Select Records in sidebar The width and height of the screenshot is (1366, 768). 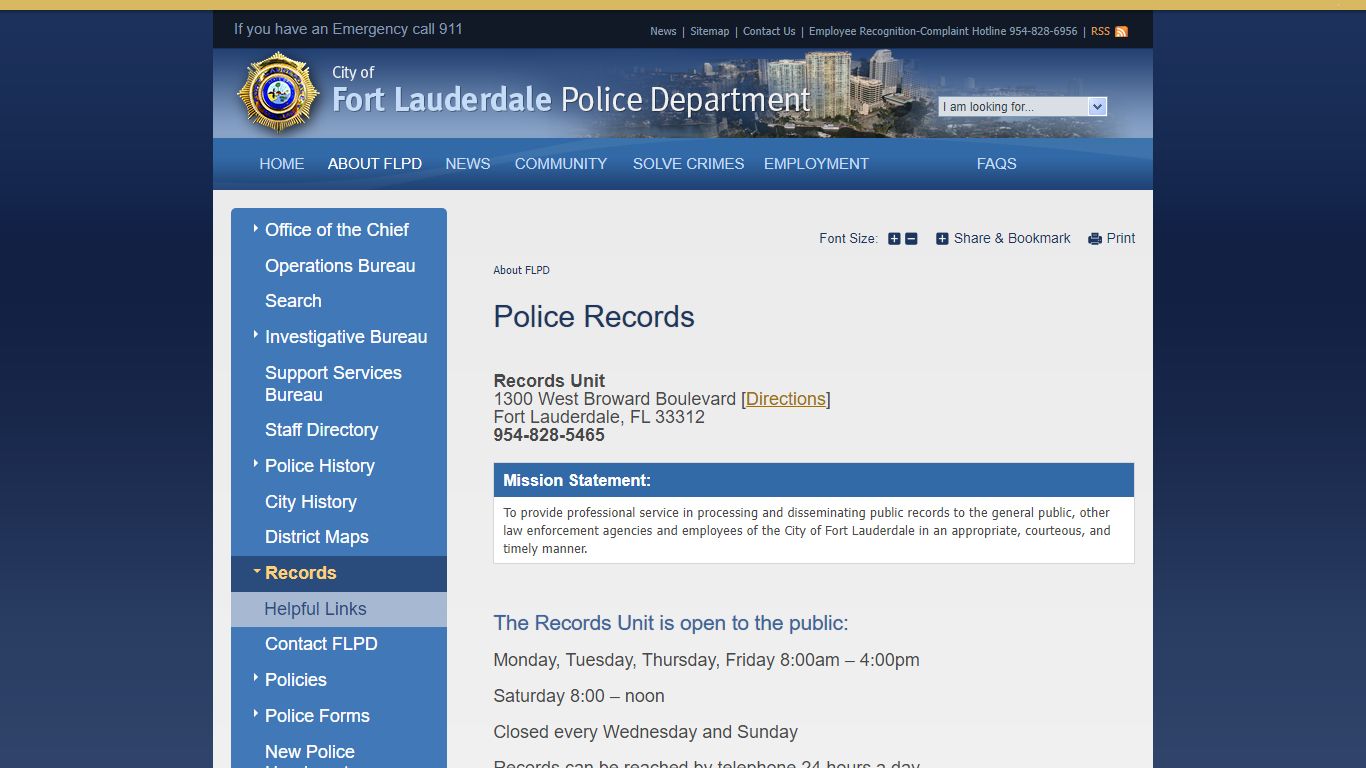coord(301,573)
